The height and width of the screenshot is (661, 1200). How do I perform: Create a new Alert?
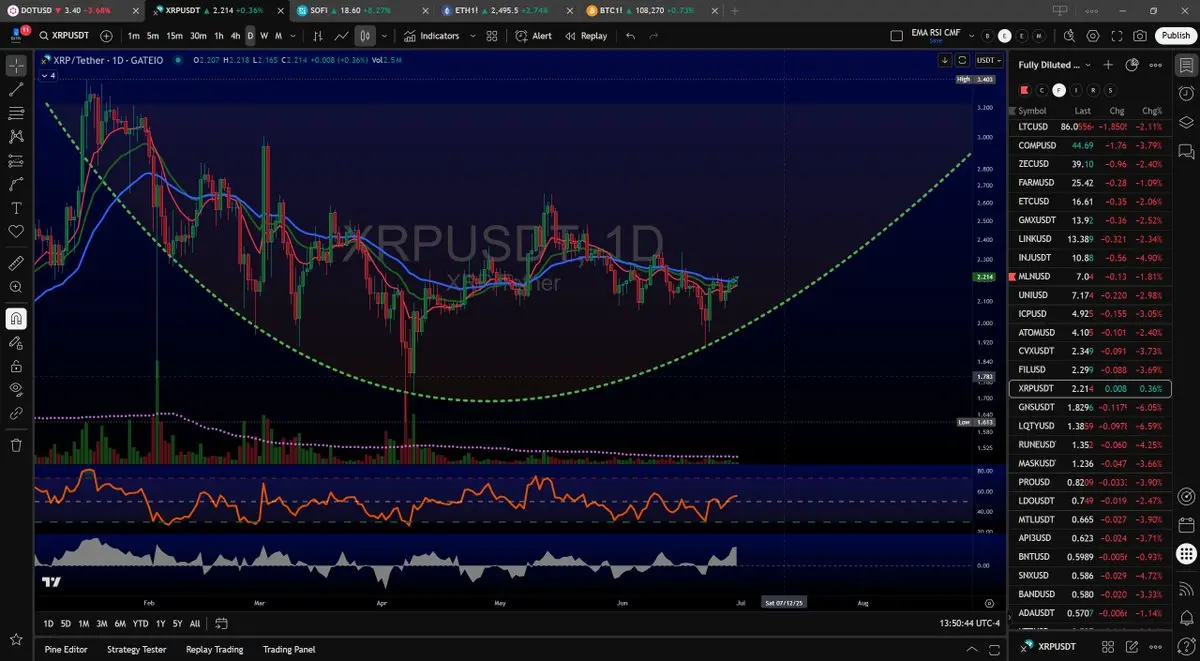tap(534, 36)
